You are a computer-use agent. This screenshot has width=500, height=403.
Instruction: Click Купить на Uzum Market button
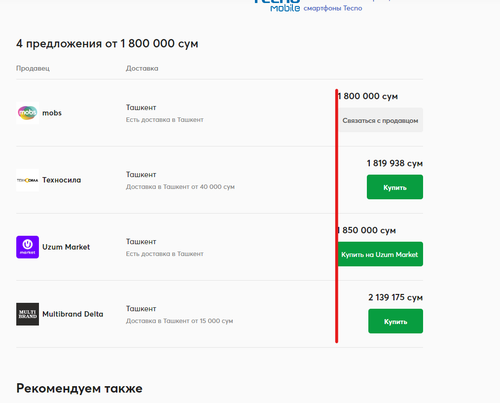pos(380,254)
